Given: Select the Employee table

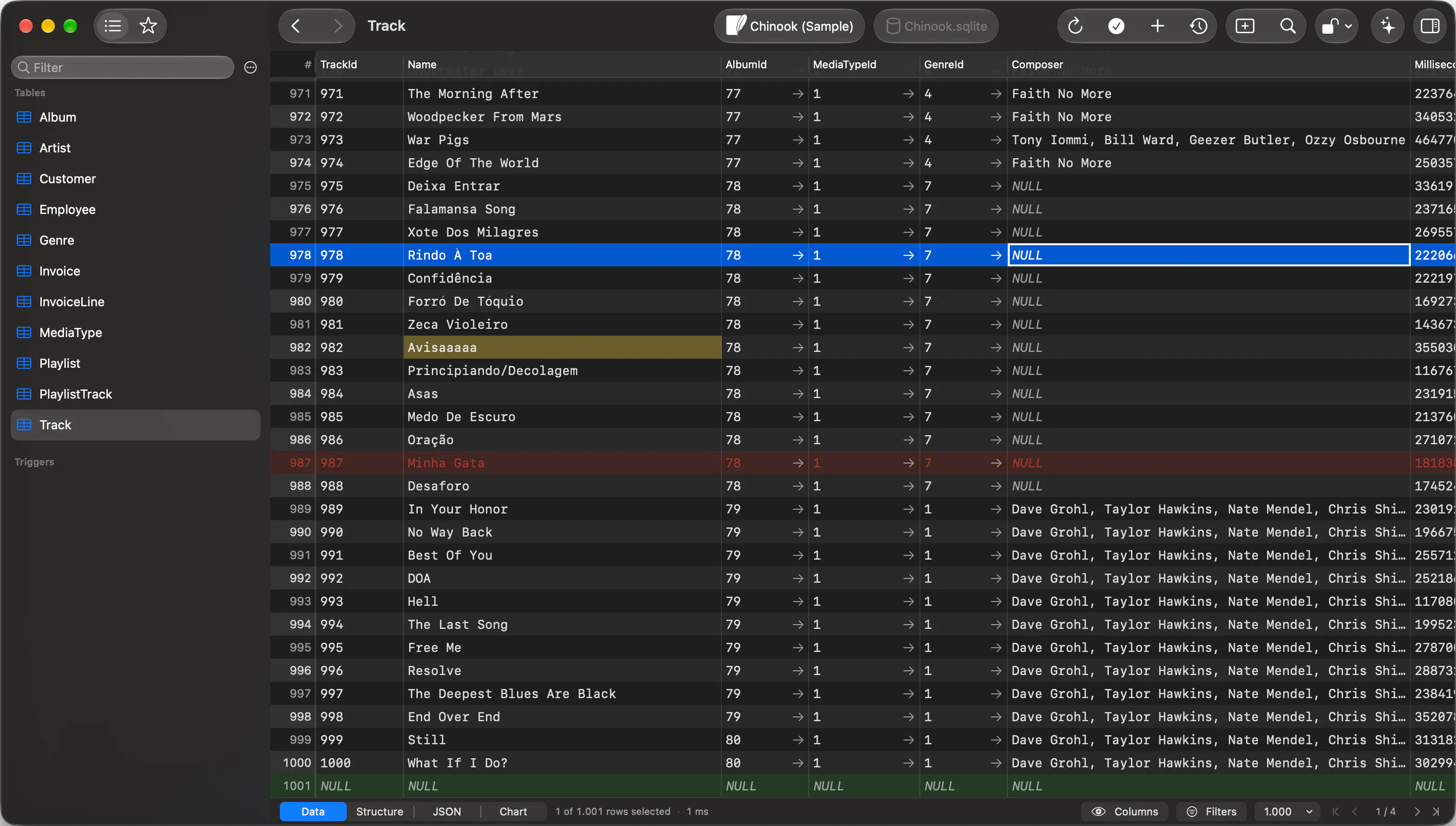Looking at the screenshot, I should point(135,209).
